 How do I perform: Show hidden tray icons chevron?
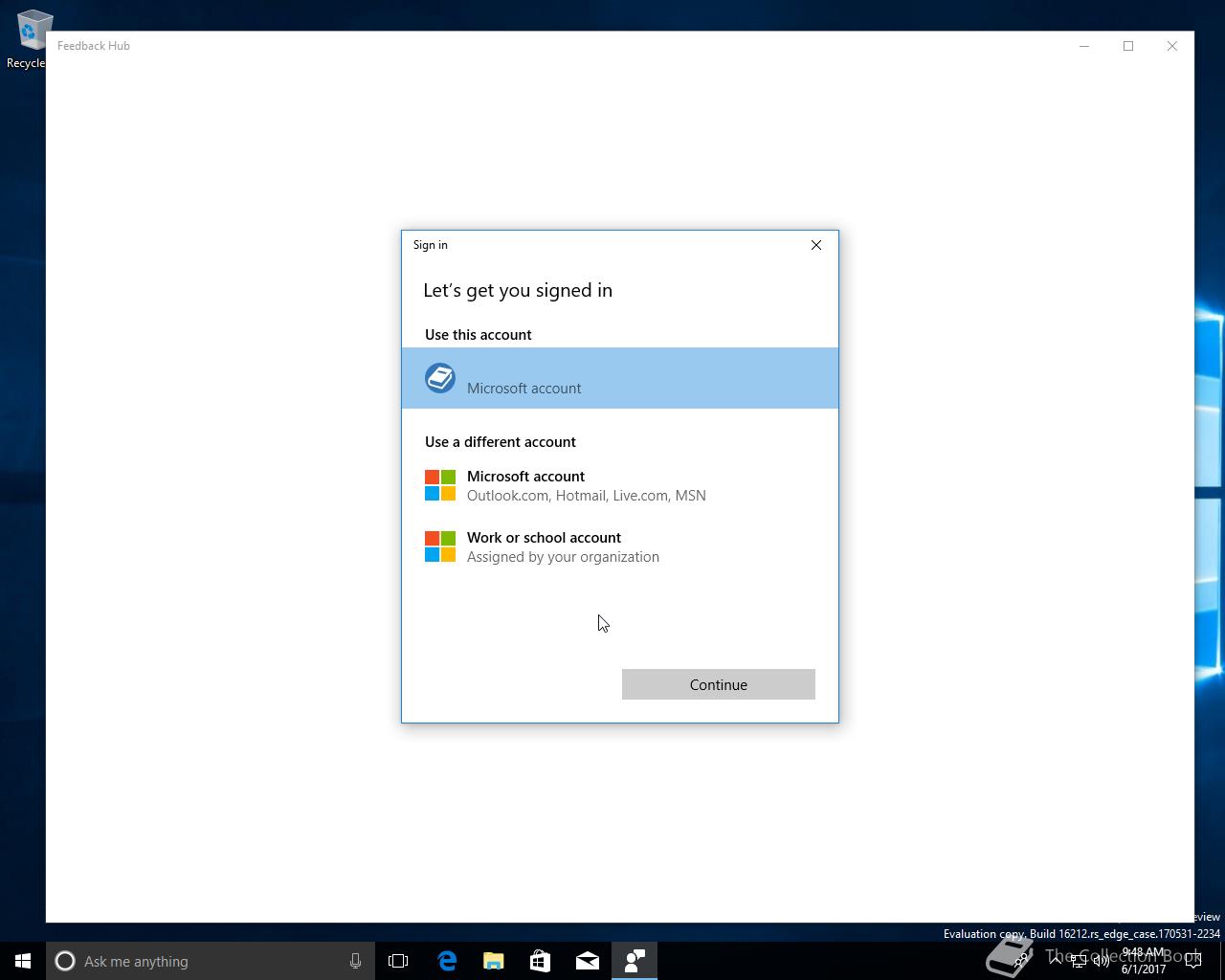coord(1056,961)
